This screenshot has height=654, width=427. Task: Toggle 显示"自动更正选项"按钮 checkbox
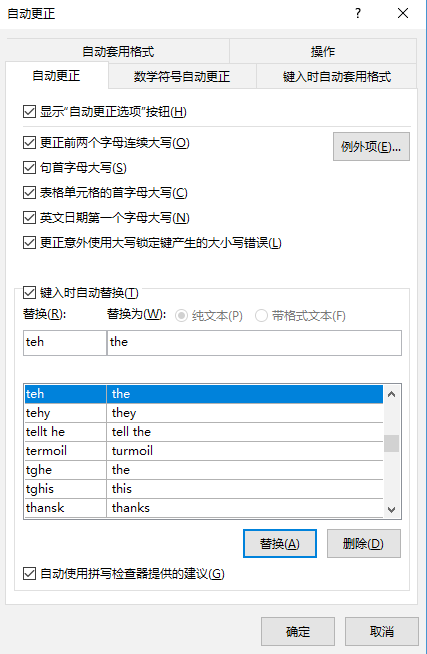pyautogui.click(x=29, y=112)
